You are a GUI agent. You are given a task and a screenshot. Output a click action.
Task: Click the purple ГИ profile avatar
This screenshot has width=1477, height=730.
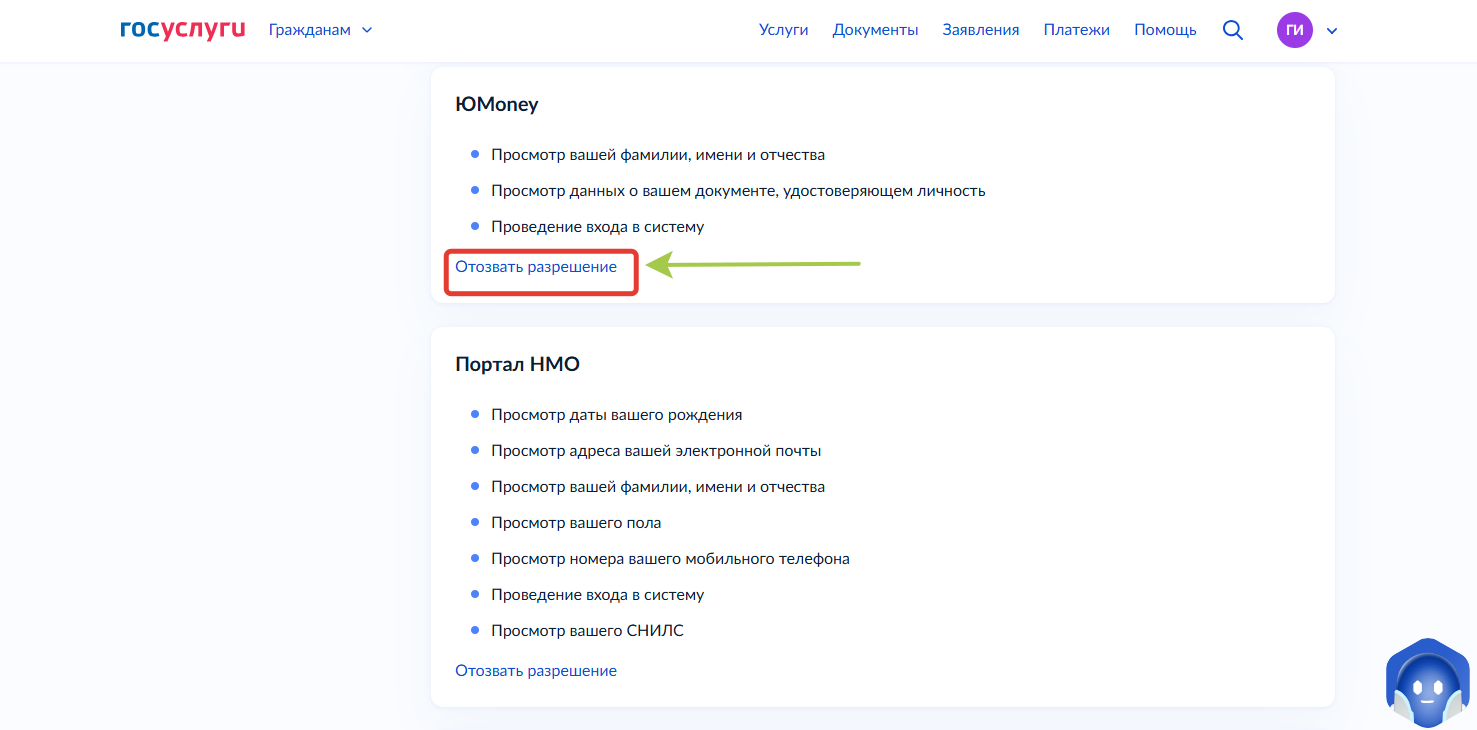1294,30
